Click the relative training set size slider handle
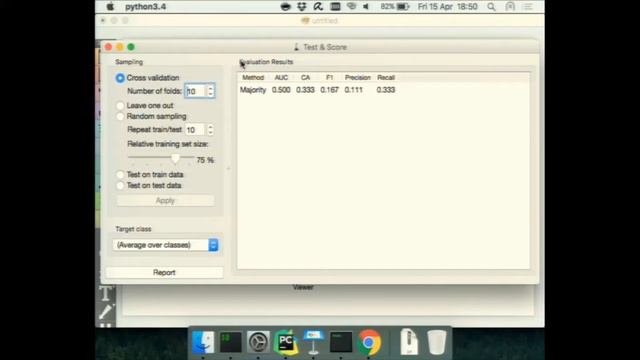Screen dimensions: 640x360 pyautogui.click(x=176, y=158)
